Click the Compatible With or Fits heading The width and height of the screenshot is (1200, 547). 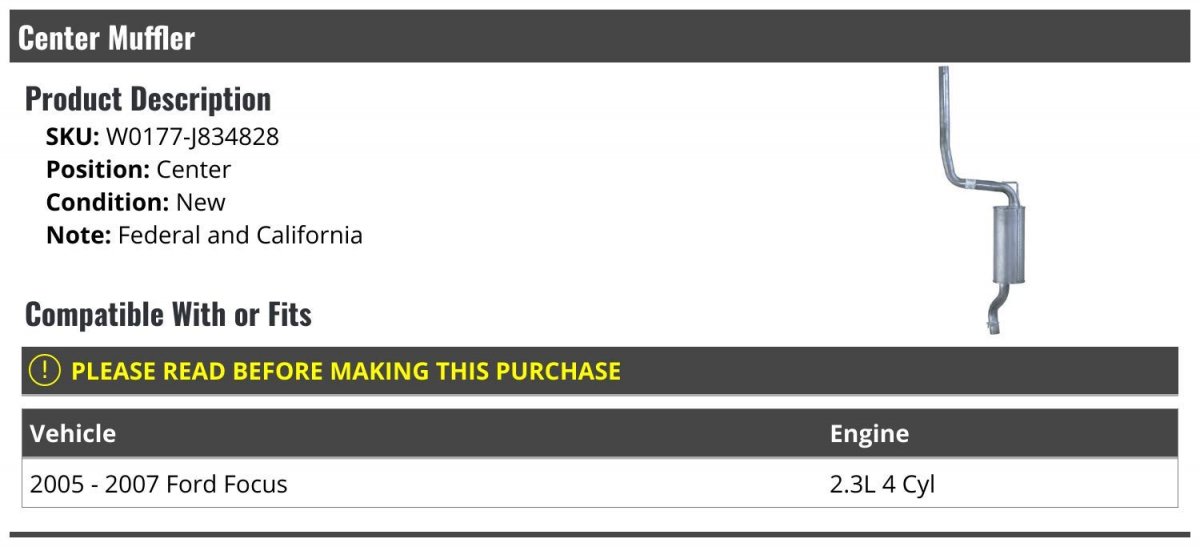(168, 315)
